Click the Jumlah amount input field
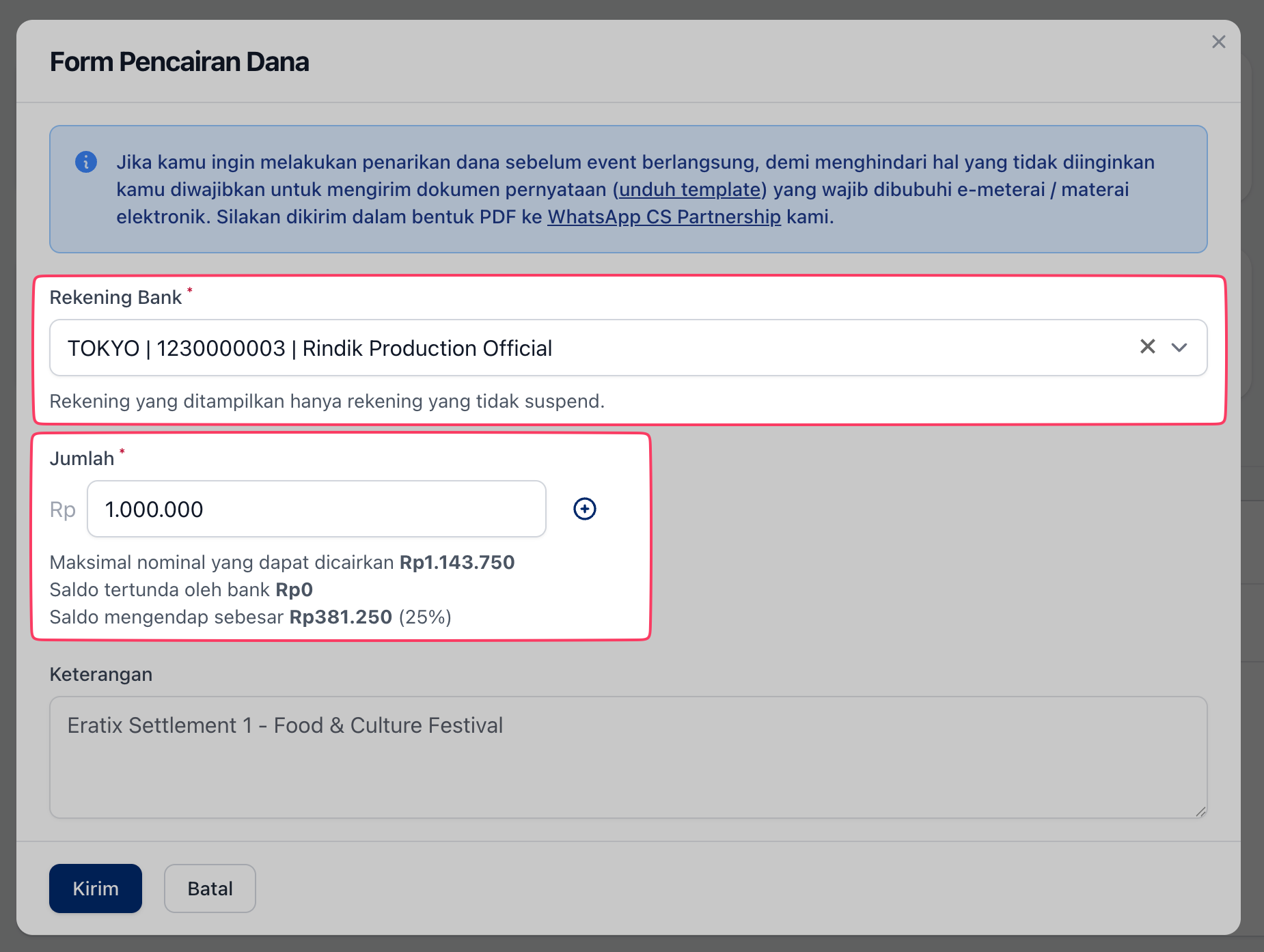Viewport: 1264px width, 952px height. tap(316, 509)
